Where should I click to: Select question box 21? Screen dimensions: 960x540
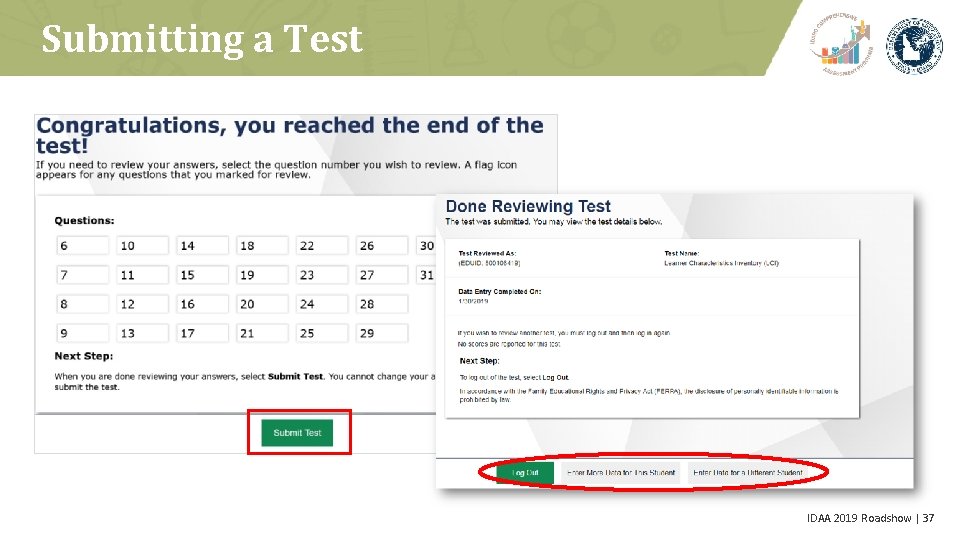click(x=262, y=333)
